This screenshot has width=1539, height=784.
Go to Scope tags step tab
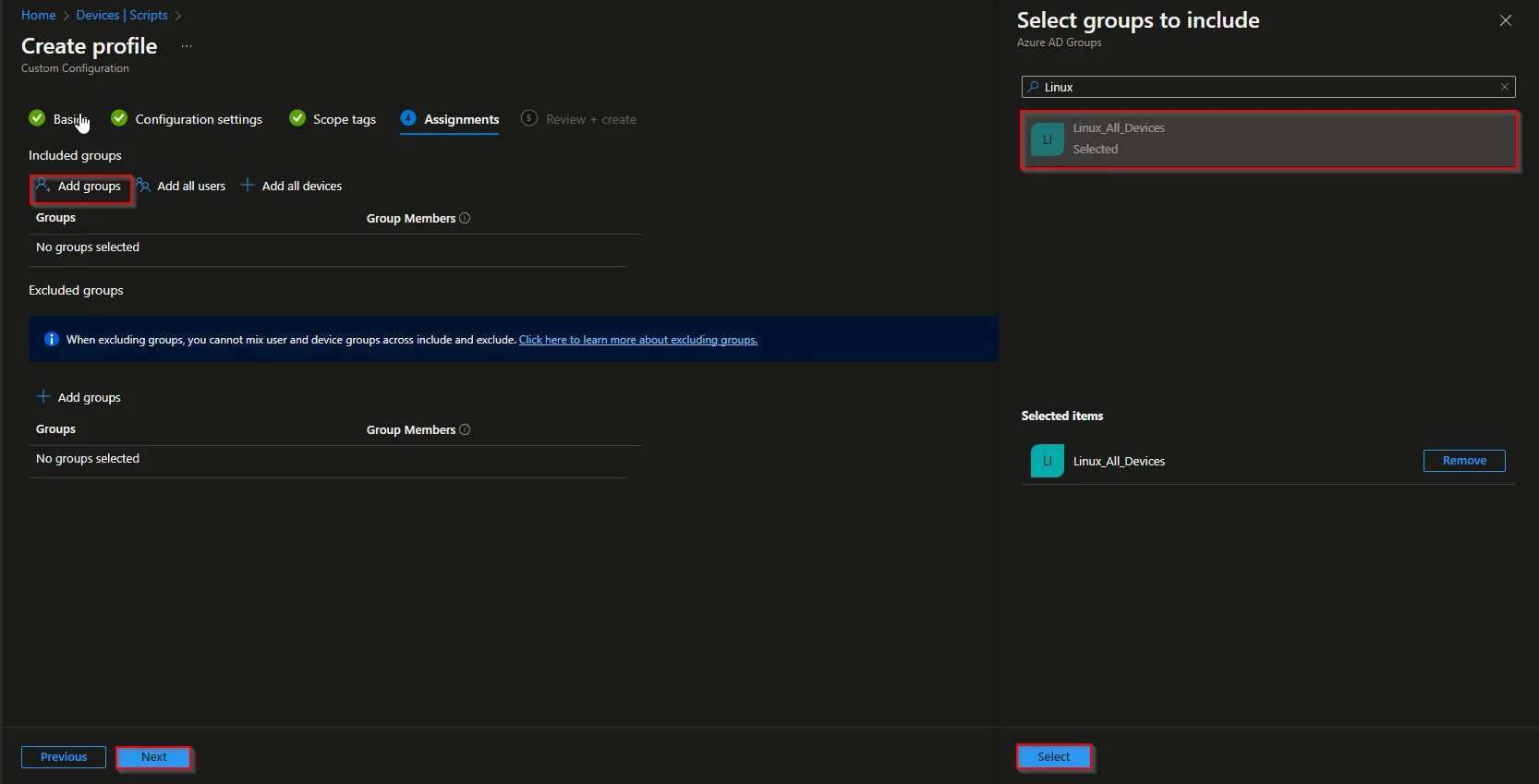(345, 119)
